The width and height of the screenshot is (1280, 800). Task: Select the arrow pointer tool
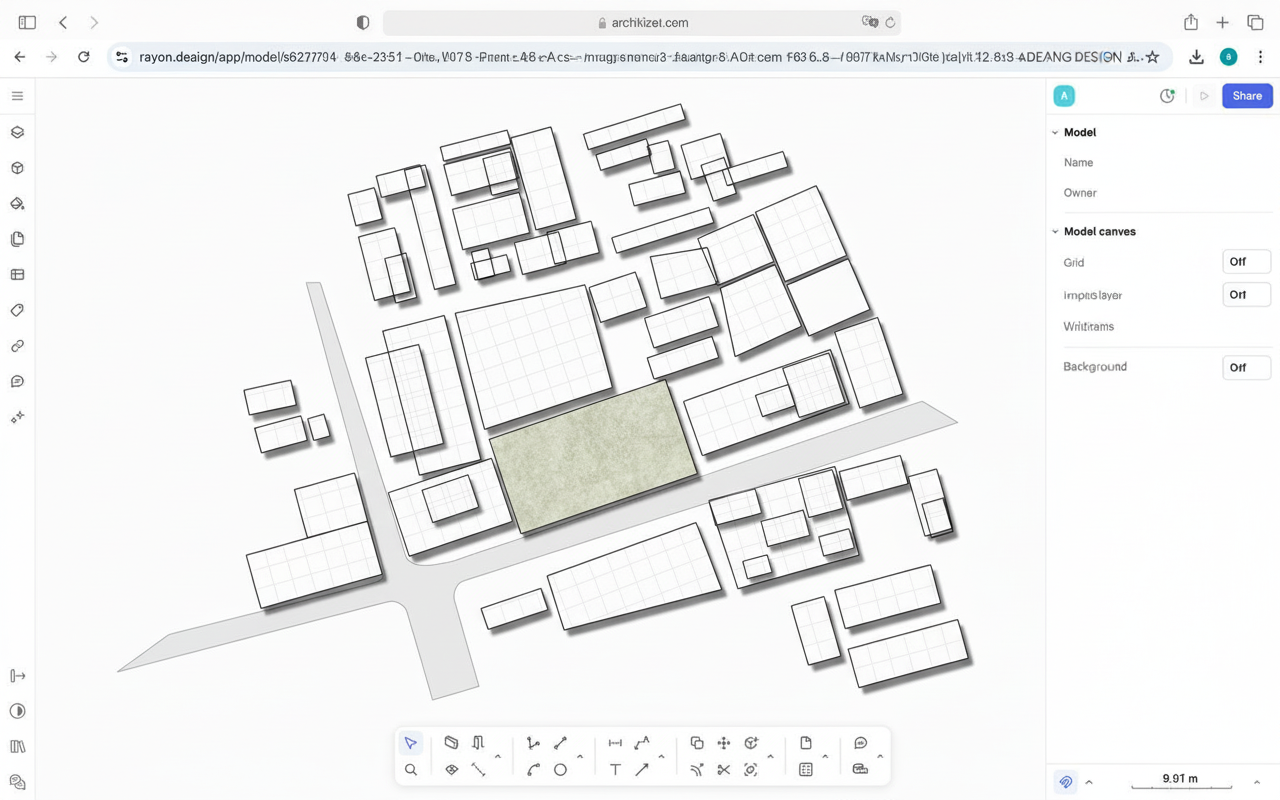point(411,743)
